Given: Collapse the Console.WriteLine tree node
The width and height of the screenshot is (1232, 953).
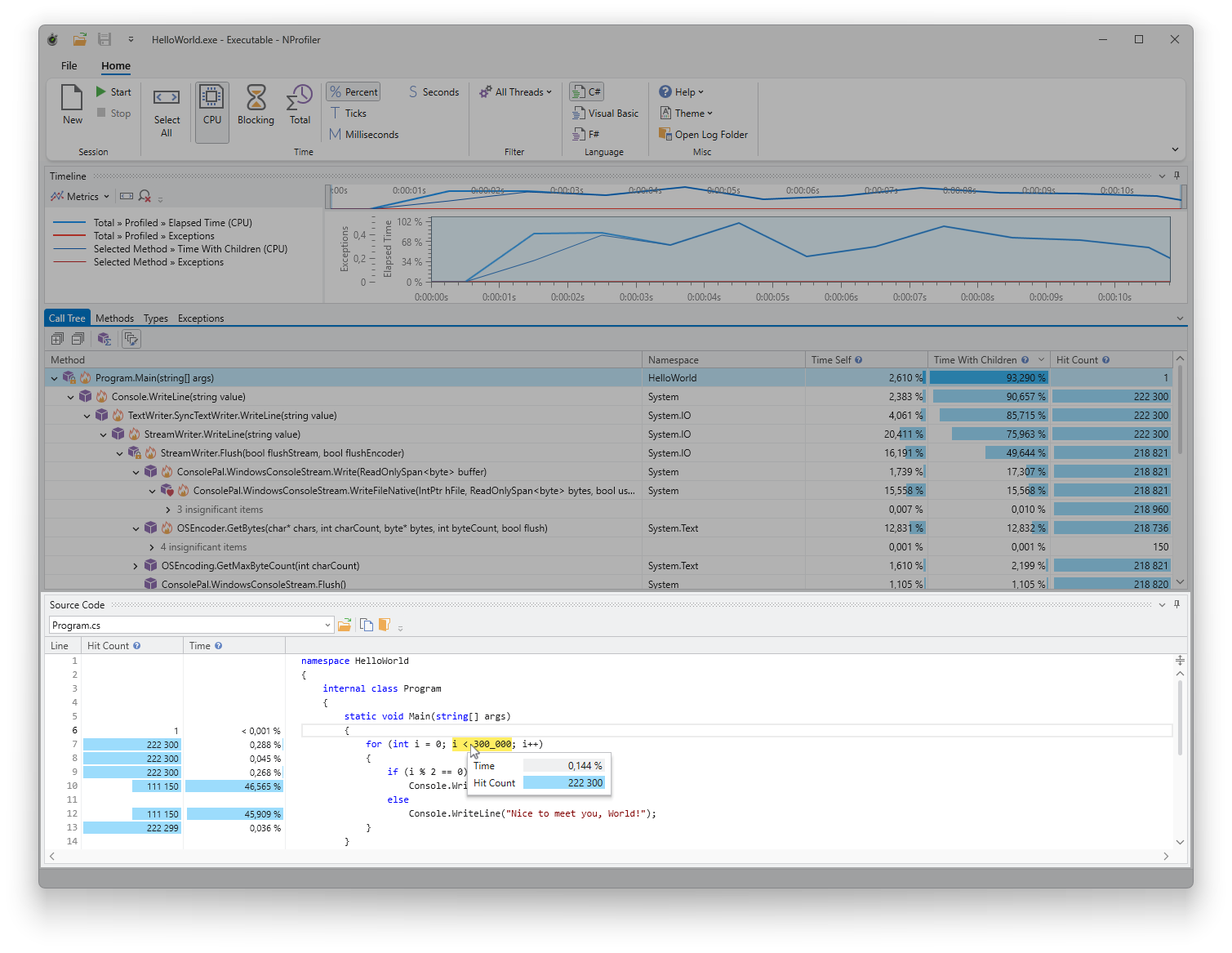Looking at the screenshot, I should 71,397.
